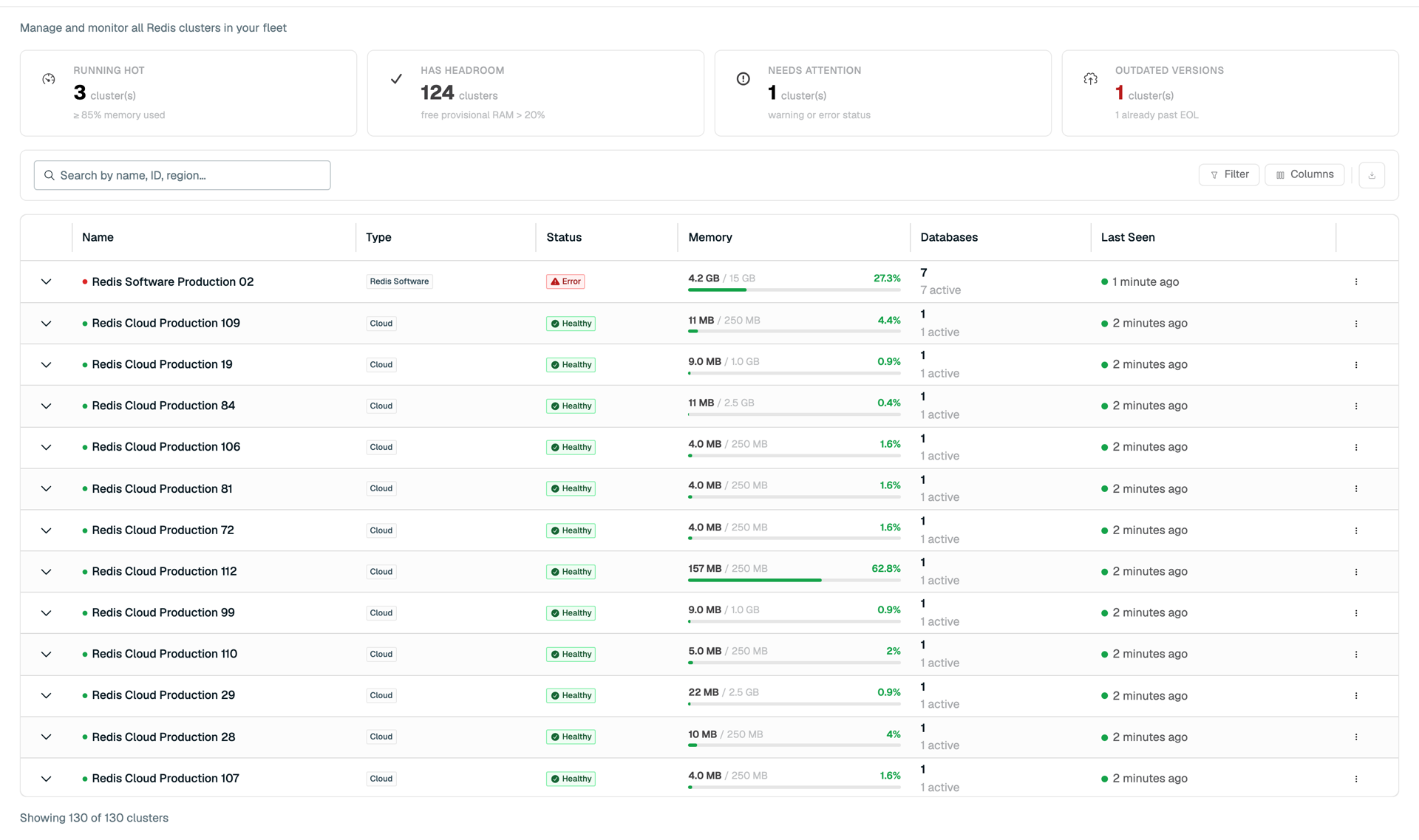The height and width of the screenshot is (840, 1419).
Task: Expand the Redis Software Production 02 row
Action: point(46,281)
